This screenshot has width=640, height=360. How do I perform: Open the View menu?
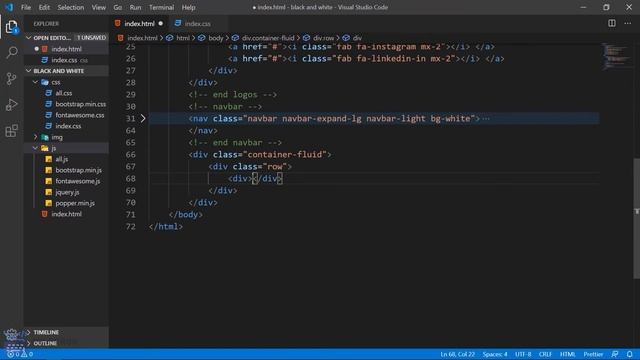[x=98, y=7]
